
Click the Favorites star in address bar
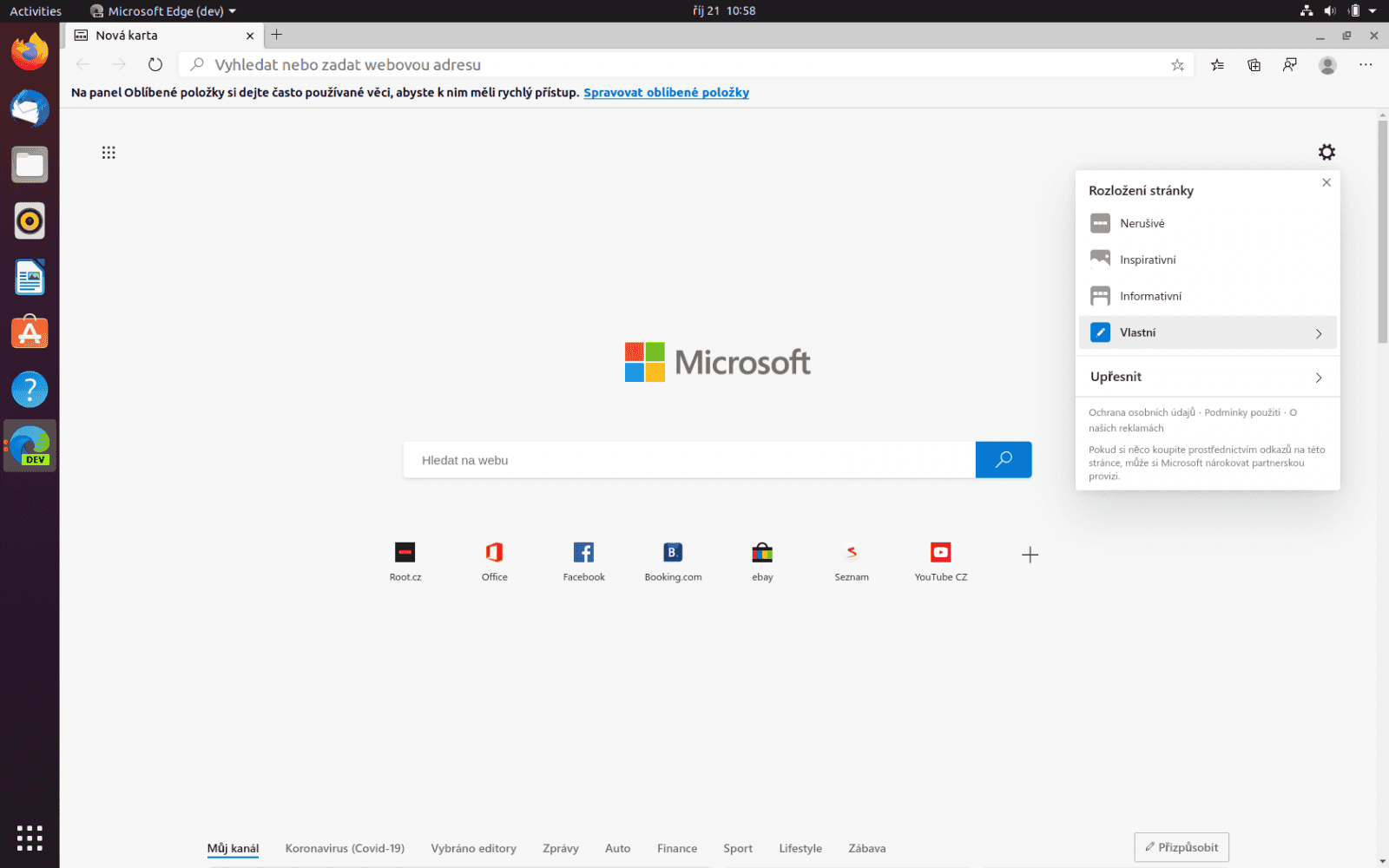tap(1177, 64)
